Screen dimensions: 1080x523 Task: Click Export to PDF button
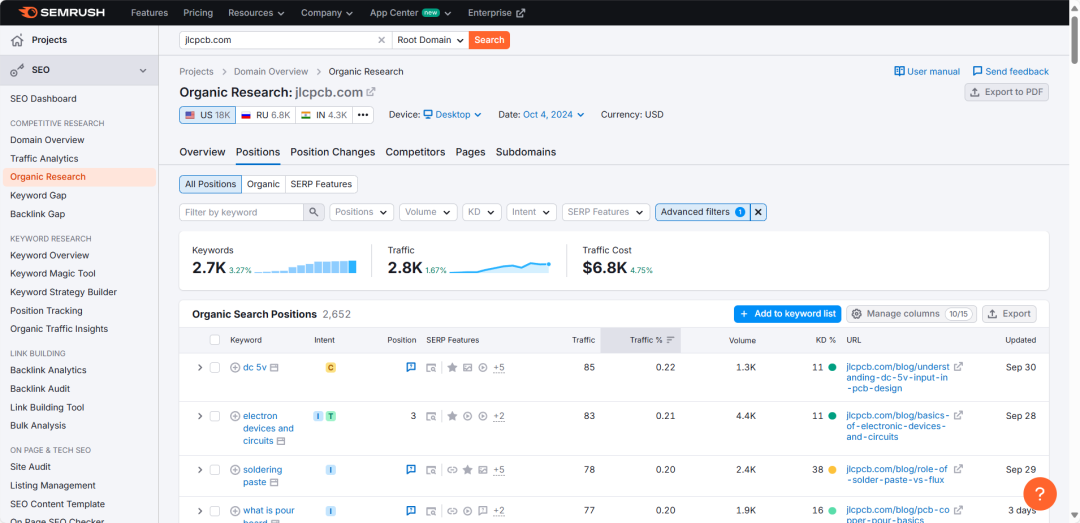point(1006,92)
